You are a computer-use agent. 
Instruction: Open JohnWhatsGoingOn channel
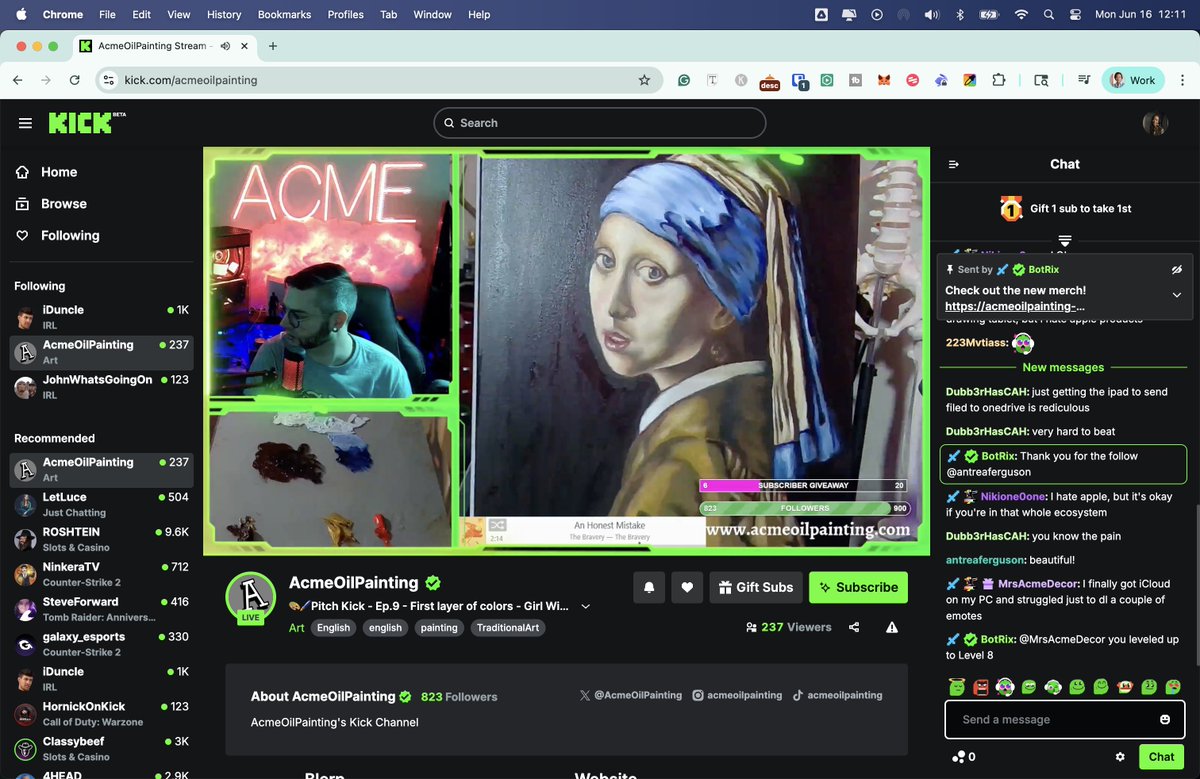[101, 387]
